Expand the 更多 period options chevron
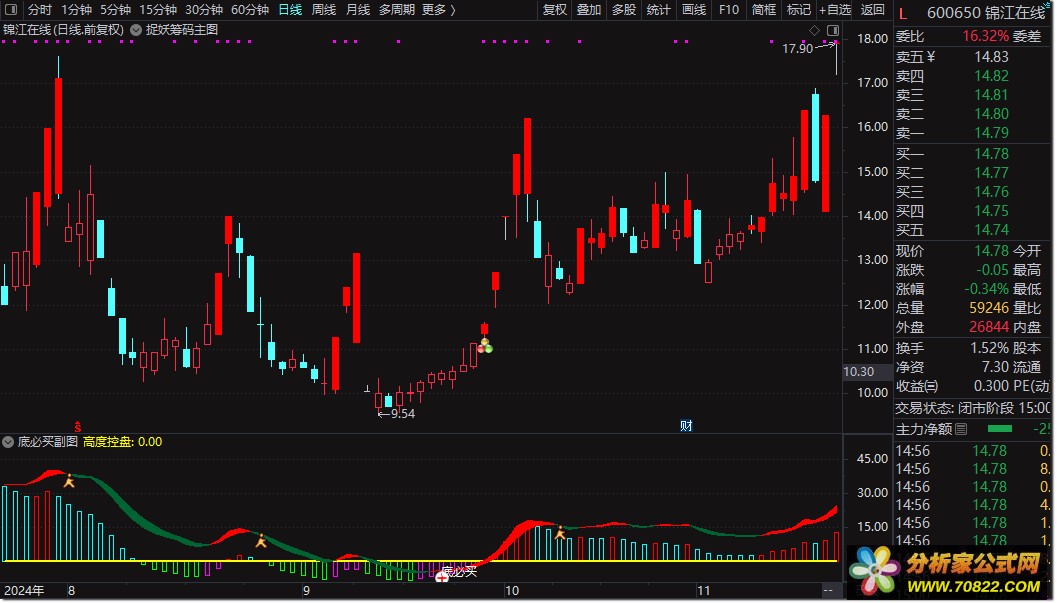Image resolution: width=1057 pixels, height=603 pixels. [453, 10]
